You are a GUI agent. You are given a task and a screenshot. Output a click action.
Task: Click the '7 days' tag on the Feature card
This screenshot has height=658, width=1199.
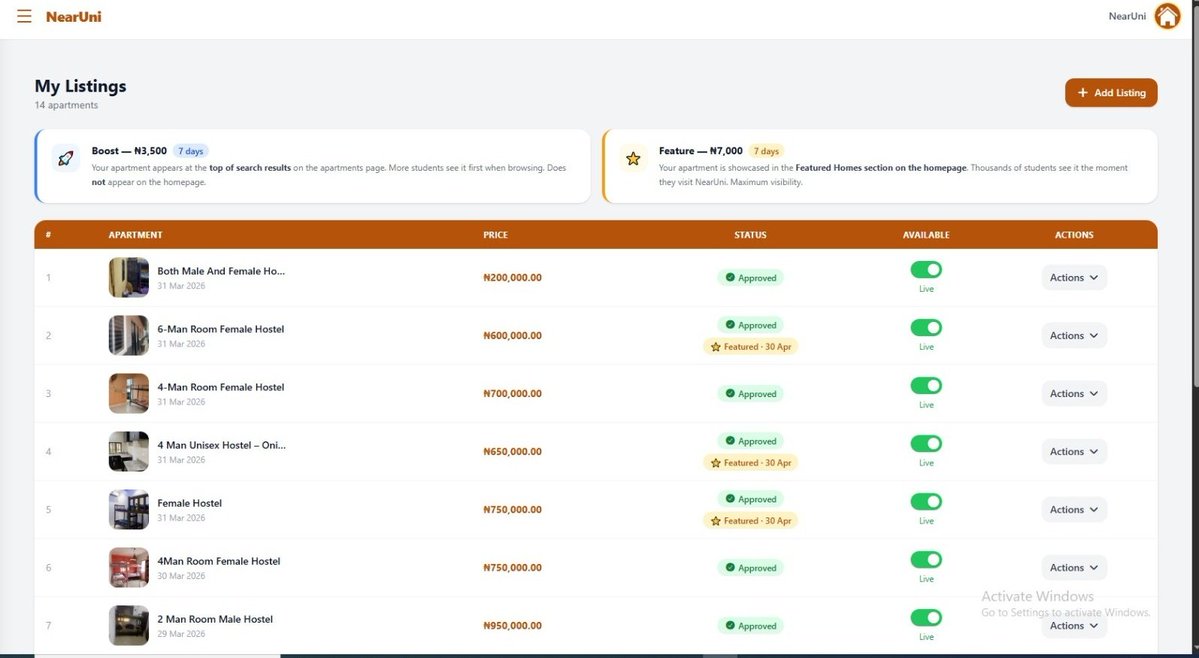pos(766,151)
